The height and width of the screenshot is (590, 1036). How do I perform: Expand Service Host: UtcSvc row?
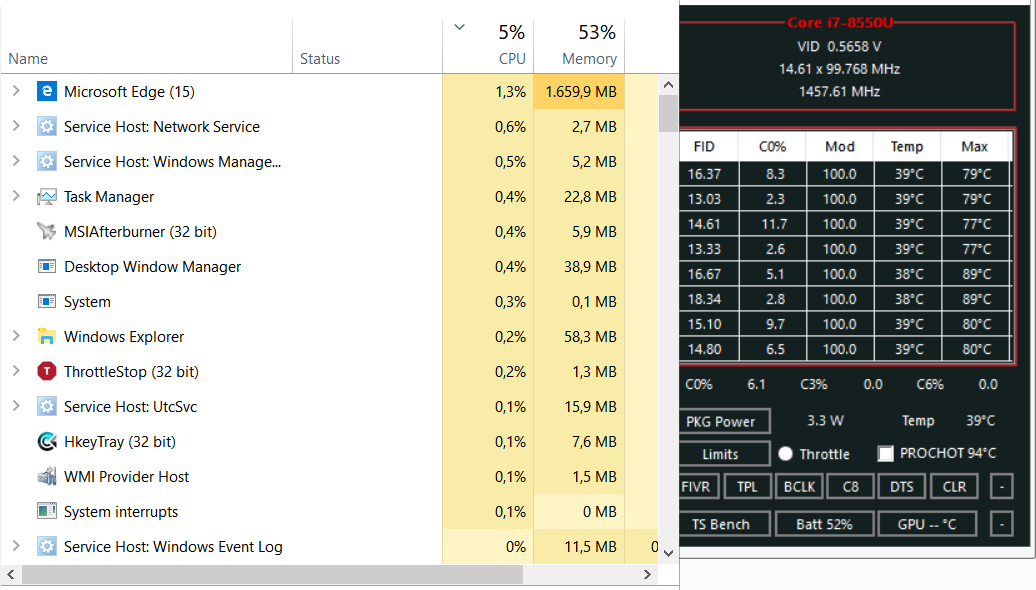tap(17, 406)
